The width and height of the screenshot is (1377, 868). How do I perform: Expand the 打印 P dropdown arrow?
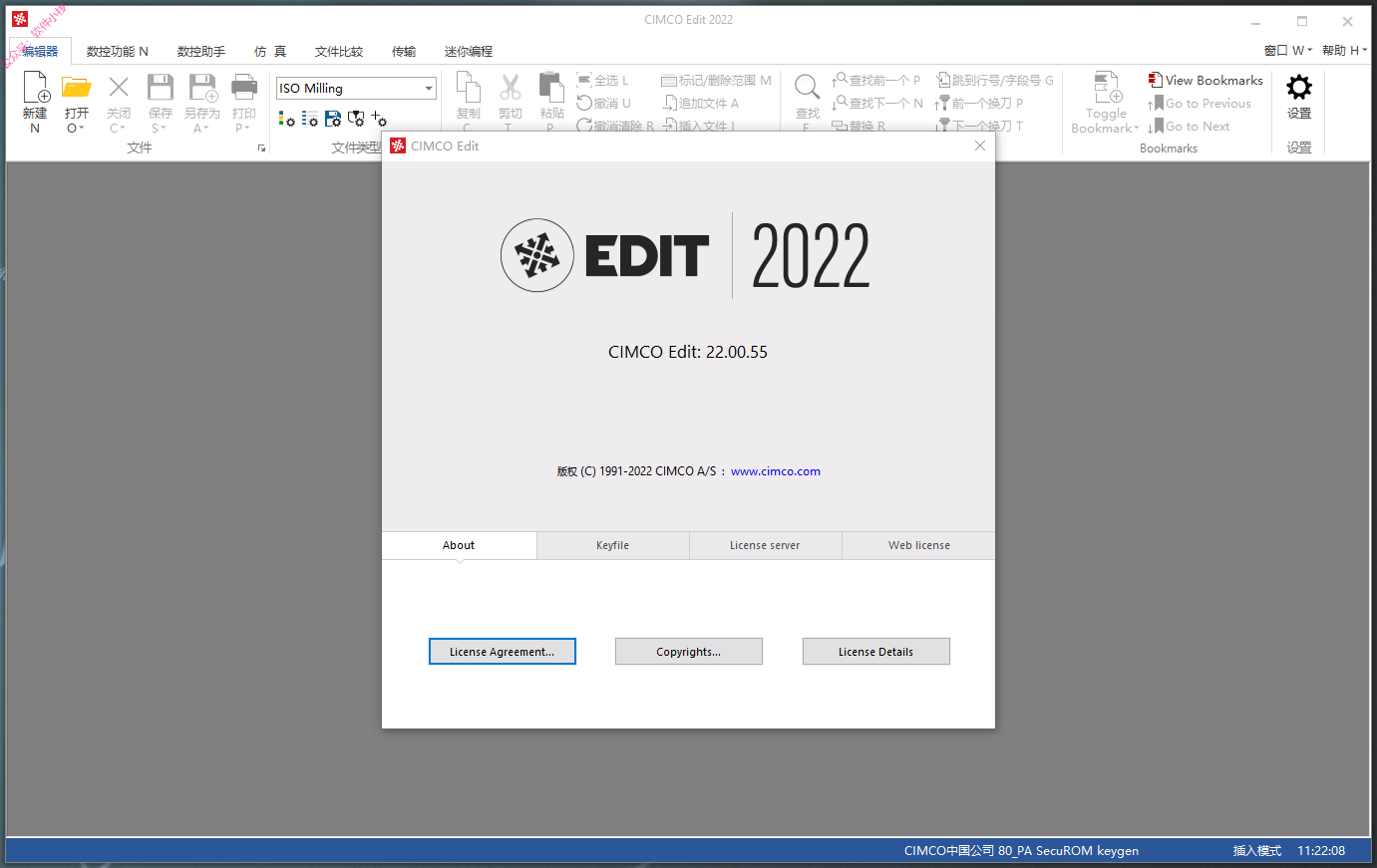click(247, 129)
